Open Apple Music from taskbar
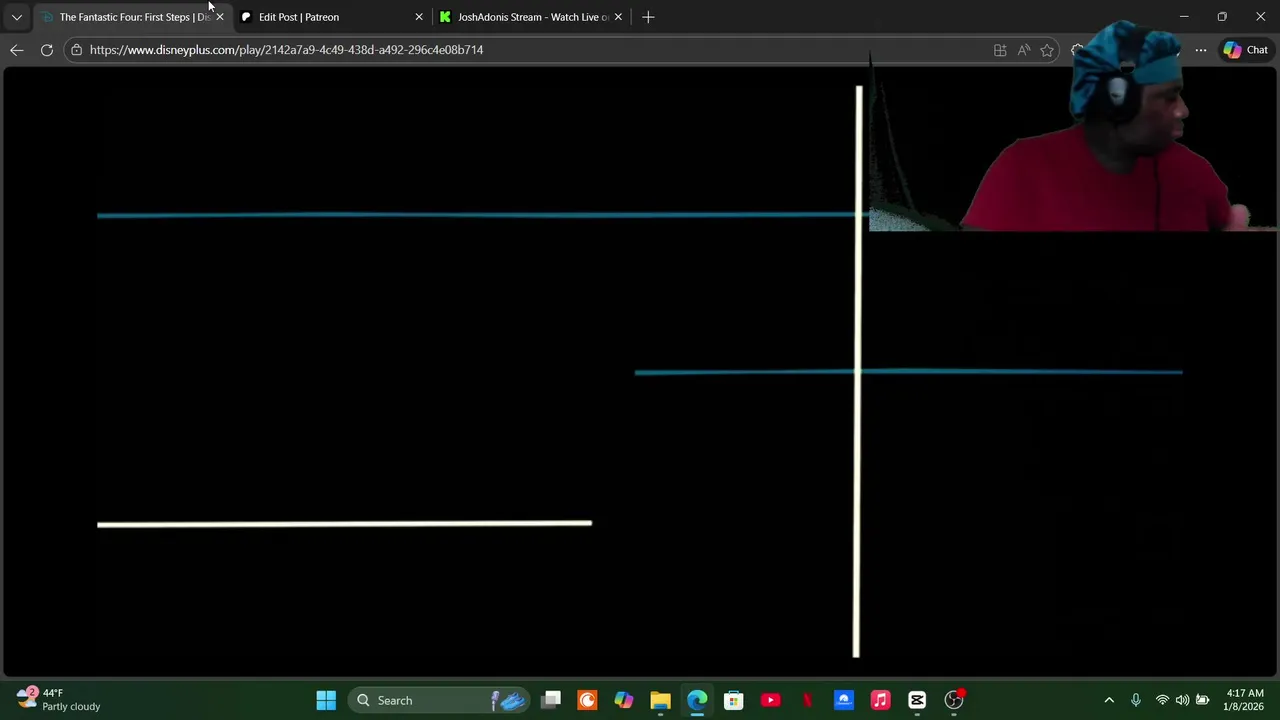This screenshot has width=1280, height=720. (880, 700)
